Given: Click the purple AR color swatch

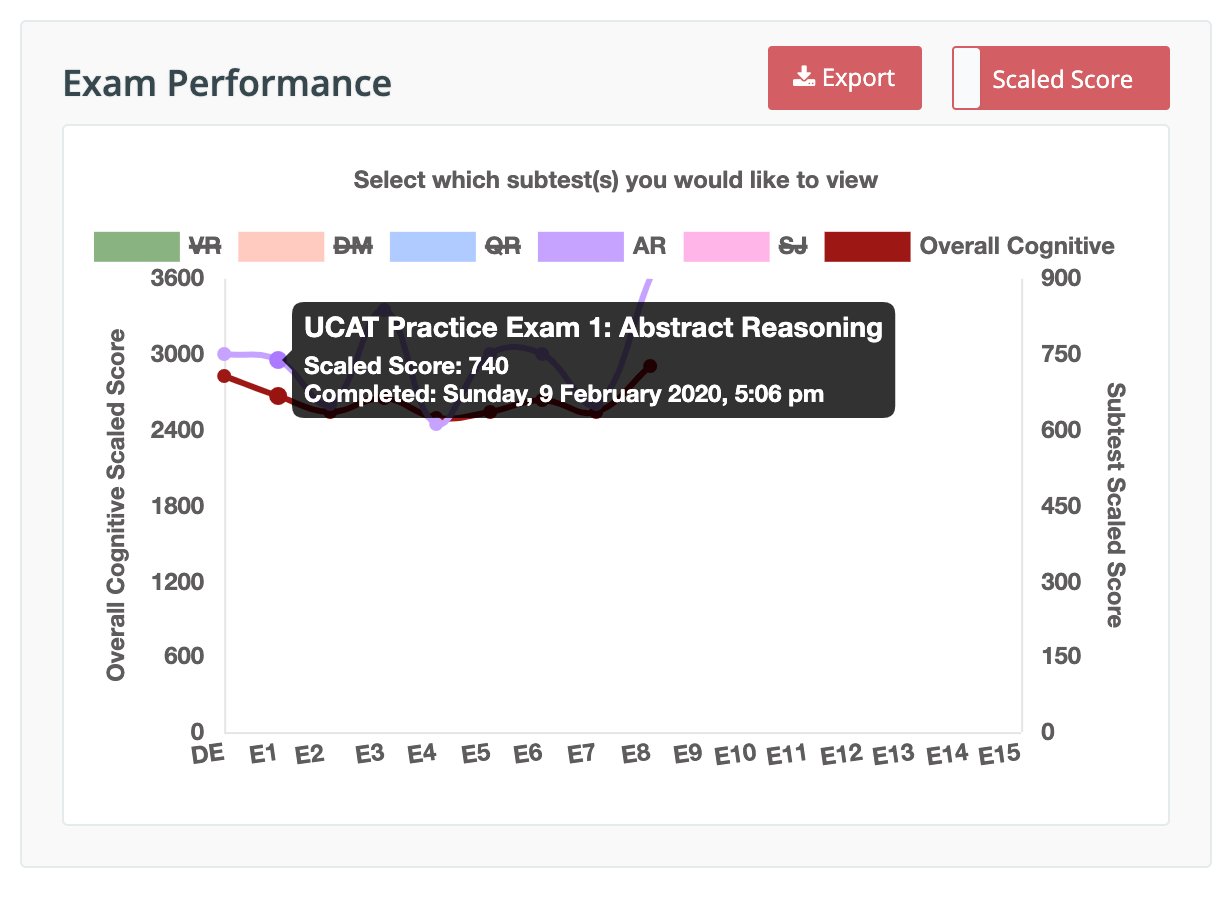Looking at the screenshot, I should coord(580,247).
